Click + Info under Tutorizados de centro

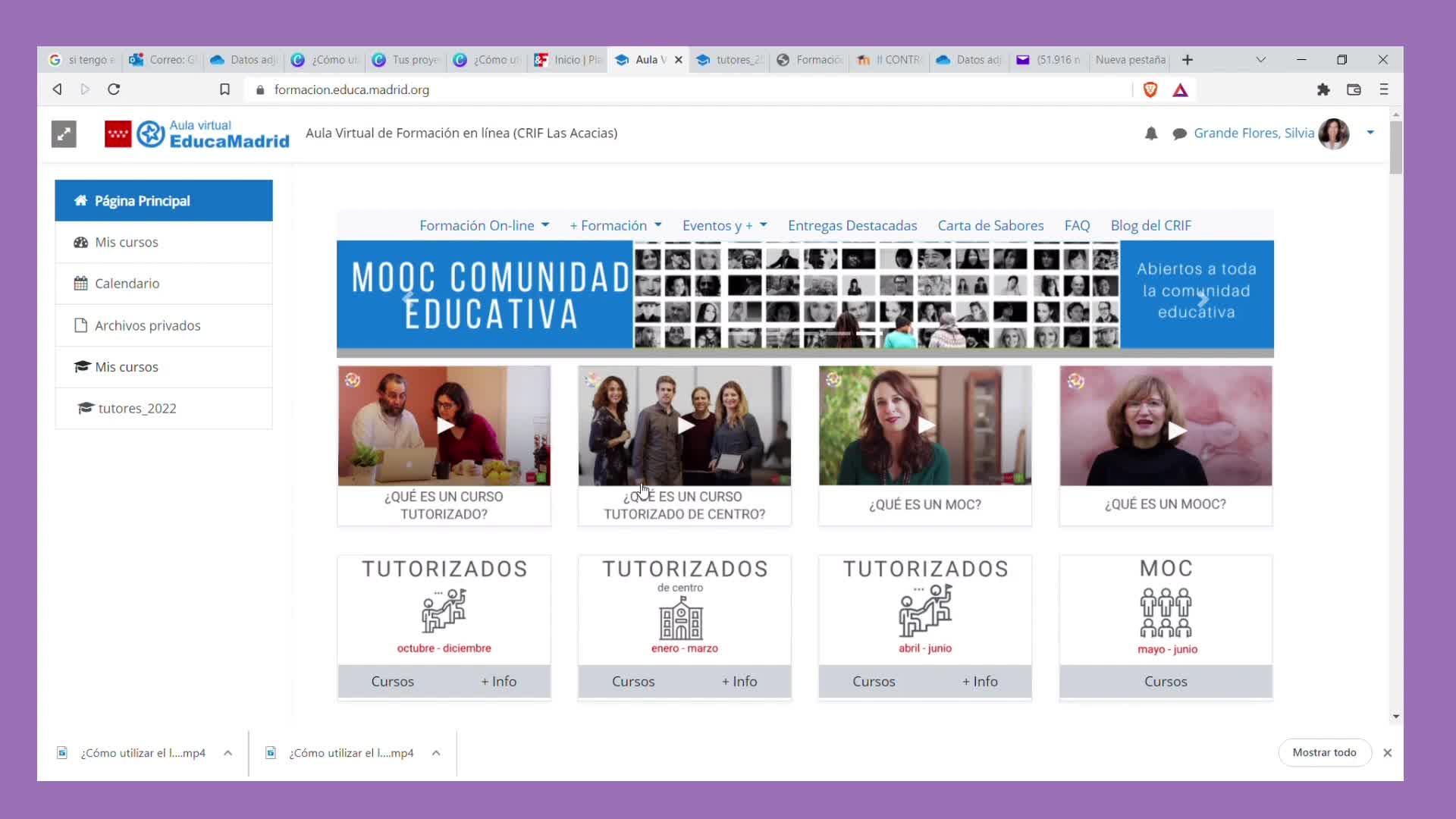(x=739, y=681)
